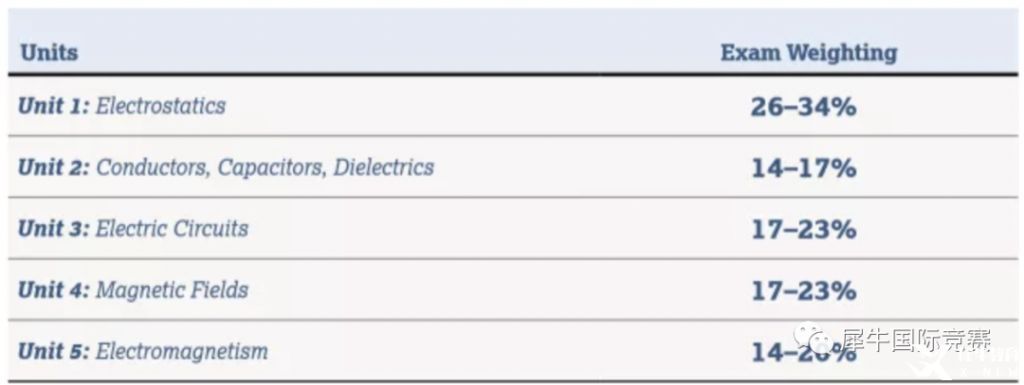Screen dimensions: 1024x385
Task: Click the 26–34% weighting value
Action: coord(803,107)
